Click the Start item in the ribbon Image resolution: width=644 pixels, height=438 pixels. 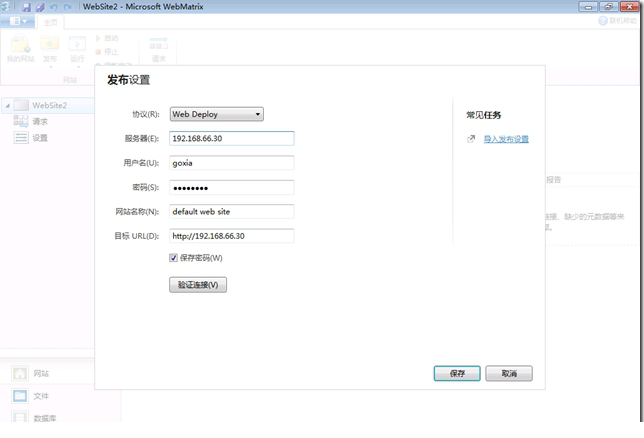coord(107,38)
